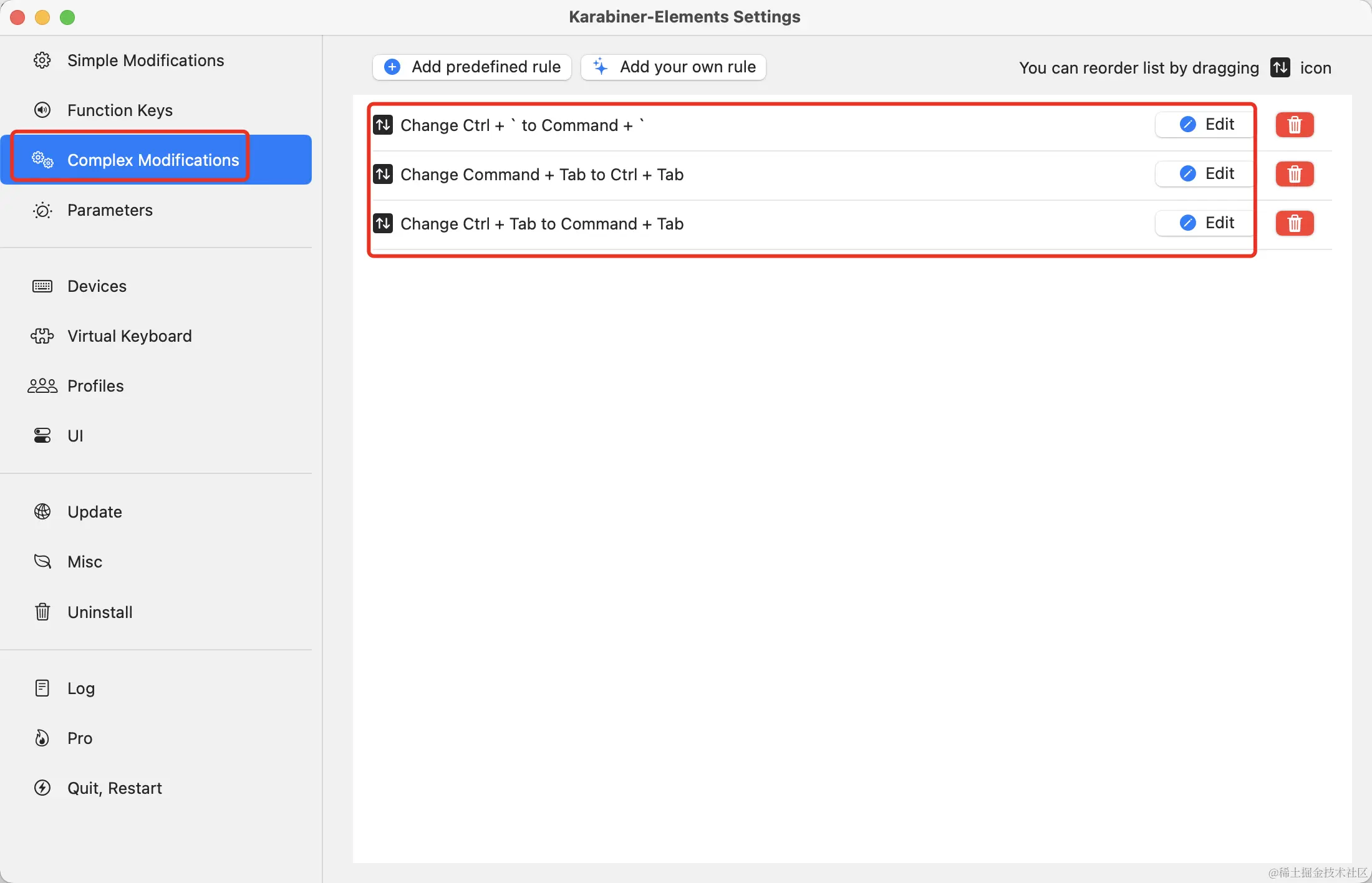Switch to Function Keys section
Viewport: 1372px width, 883px height.
point(156,110)
